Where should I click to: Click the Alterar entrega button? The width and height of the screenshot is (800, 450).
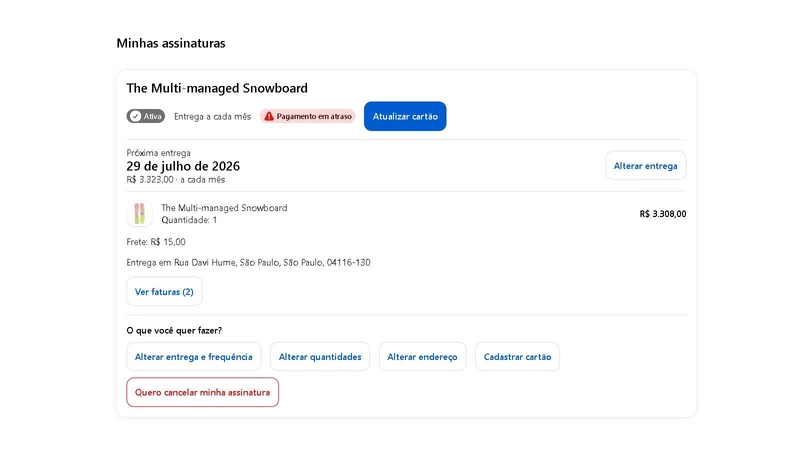click(645, 166)
